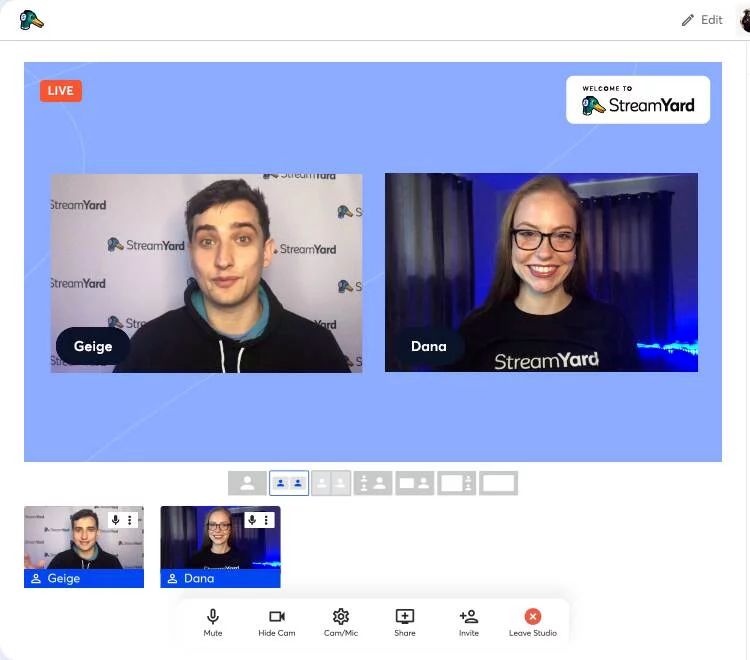Click the StreamYard duck logo in header
750x660 pixels.
coord(32,20)
